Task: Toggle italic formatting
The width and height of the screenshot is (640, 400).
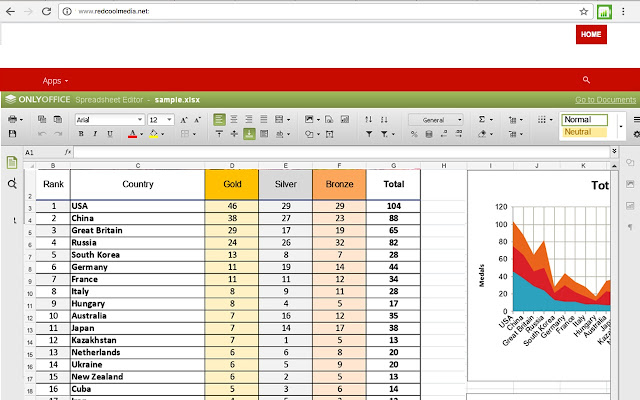Action: coord(95,133)
